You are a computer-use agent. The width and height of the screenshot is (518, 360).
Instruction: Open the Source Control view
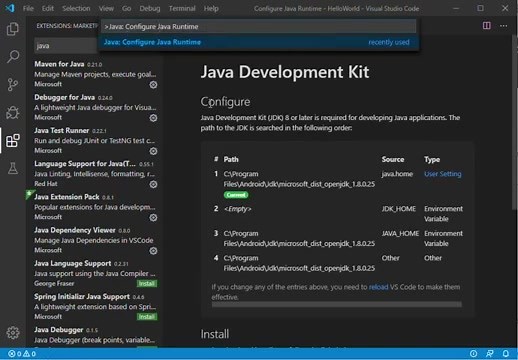click(13, 85)
